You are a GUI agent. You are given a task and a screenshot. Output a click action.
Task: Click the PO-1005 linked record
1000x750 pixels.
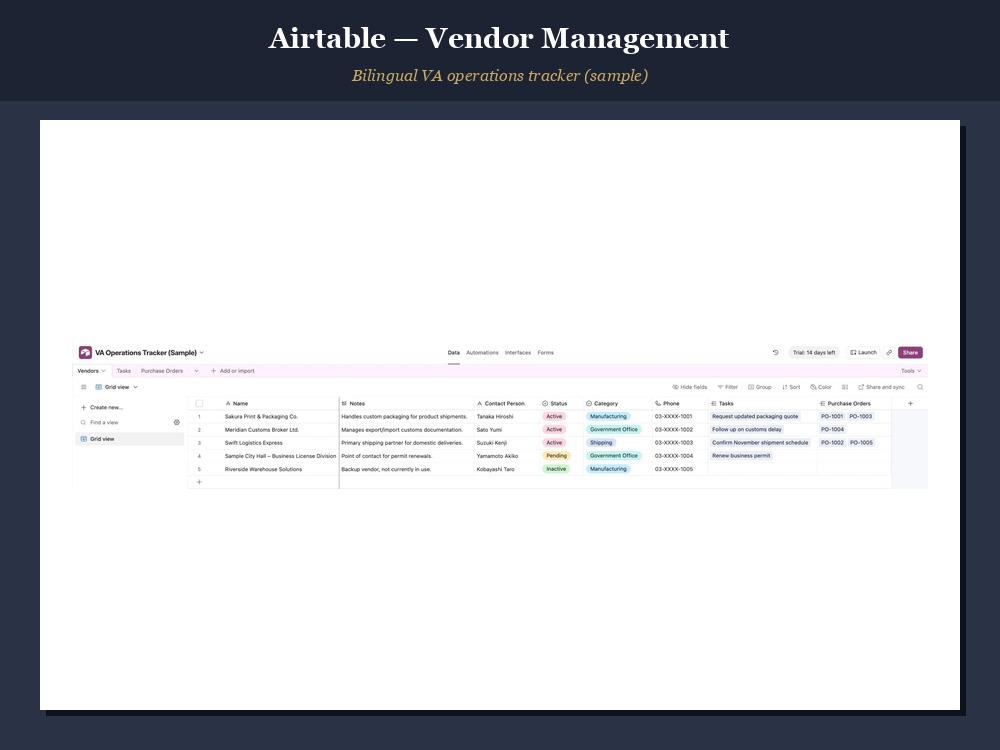861,443
